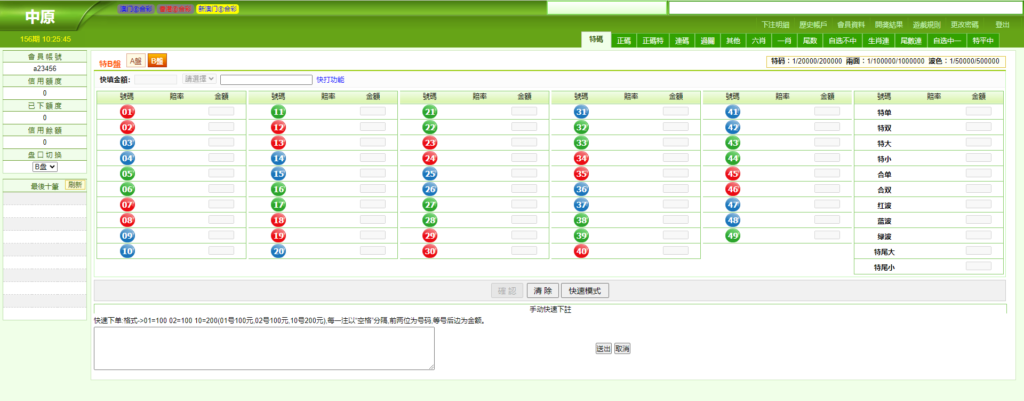This screenshot has height=401, width=1024.
Task: Pick green ball number 28
Action: point(430,220)
